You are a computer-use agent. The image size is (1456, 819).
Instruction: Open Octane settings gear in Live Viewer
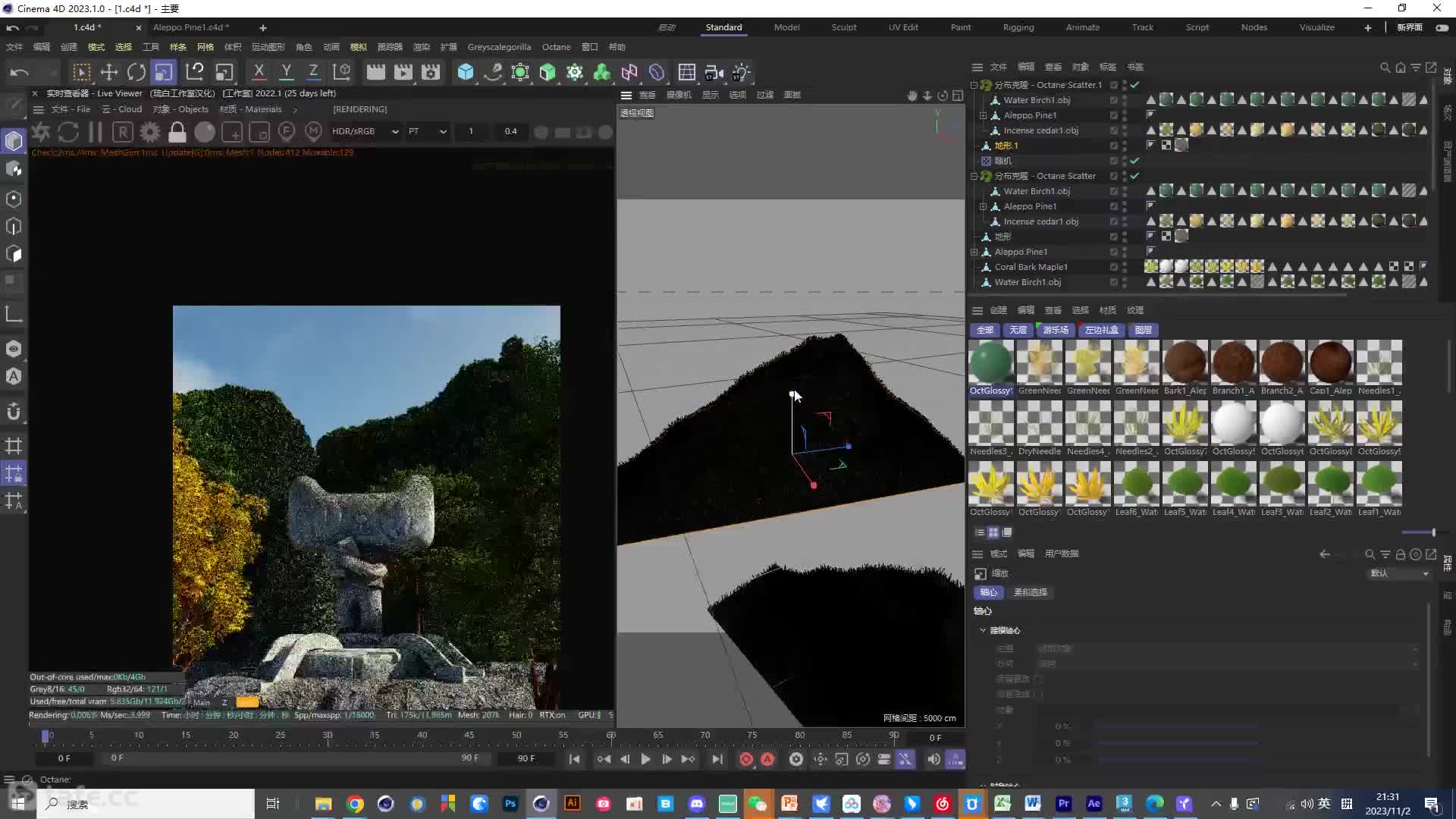coord(150,132)
